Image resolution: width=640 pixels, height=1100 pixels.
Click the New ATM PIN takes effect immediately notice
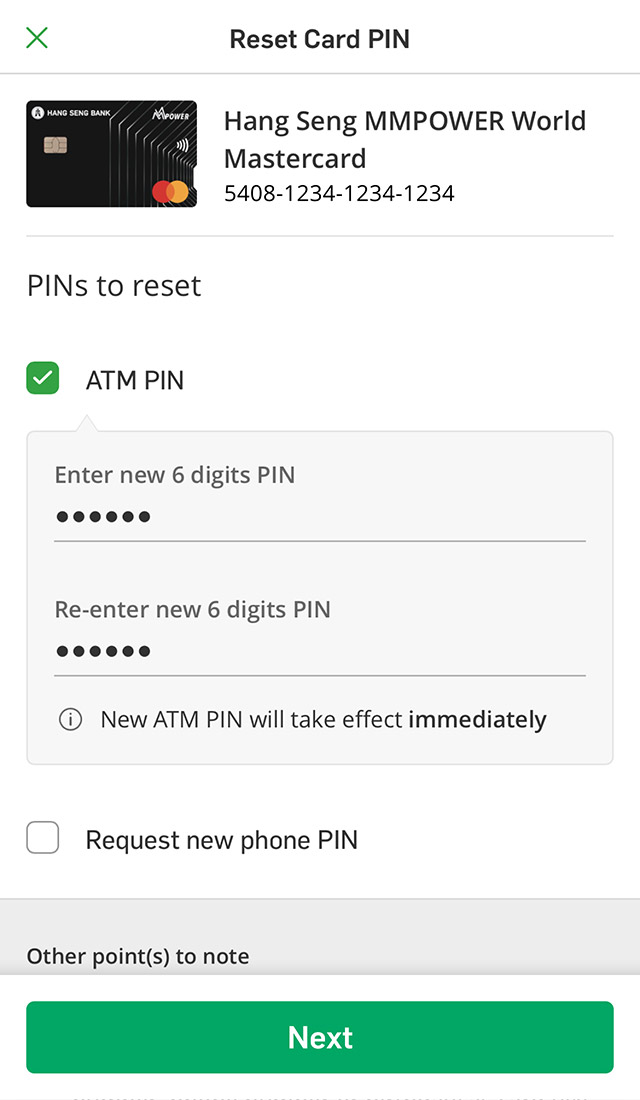pyautogui.click(x=323, y=720)
